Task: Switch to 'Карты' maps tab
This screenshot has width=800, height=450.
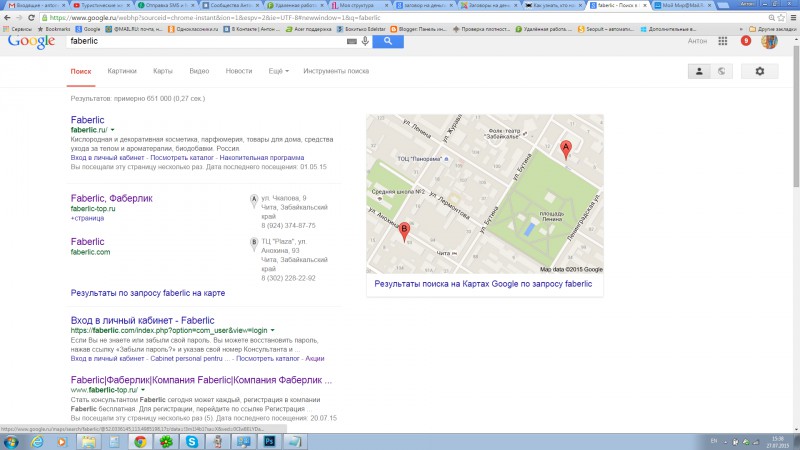Action: (x=163, y=71)
